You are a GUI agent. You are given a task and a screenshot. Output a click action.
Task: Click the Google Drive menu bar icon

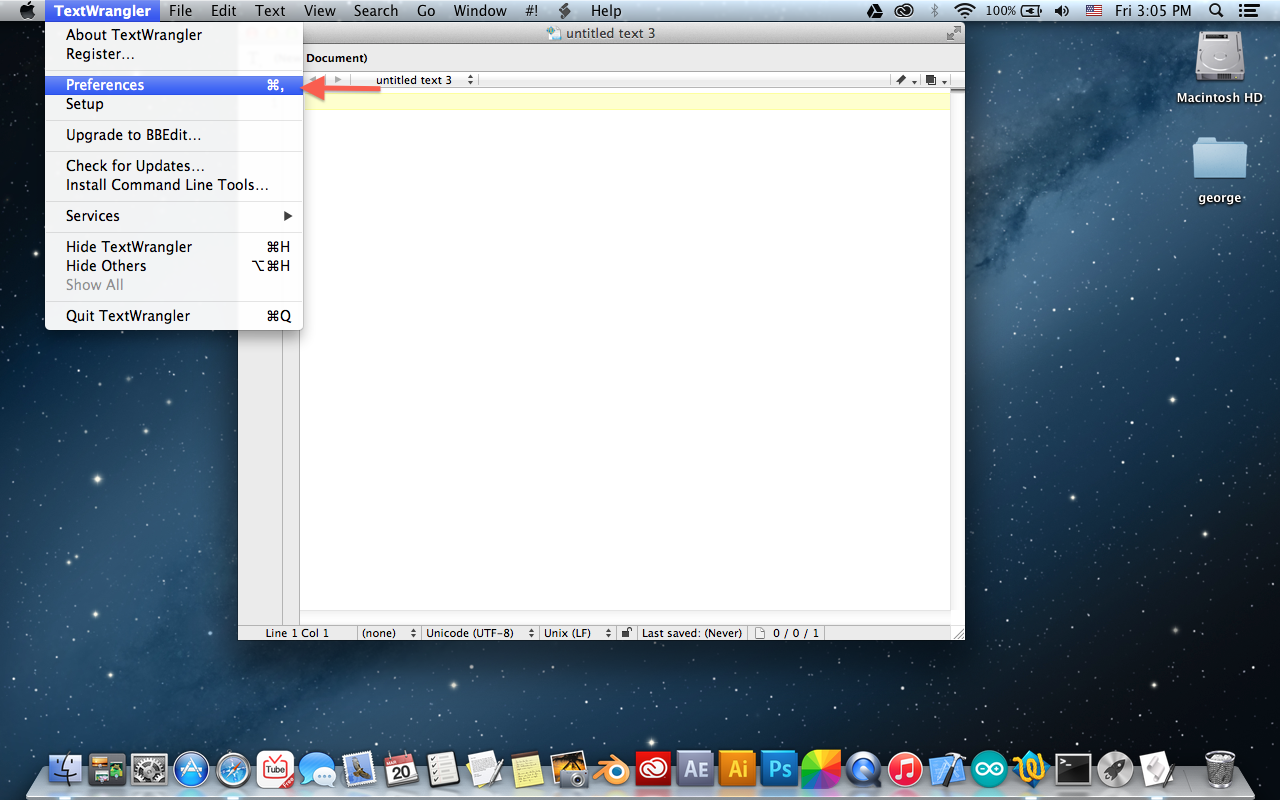874,11
